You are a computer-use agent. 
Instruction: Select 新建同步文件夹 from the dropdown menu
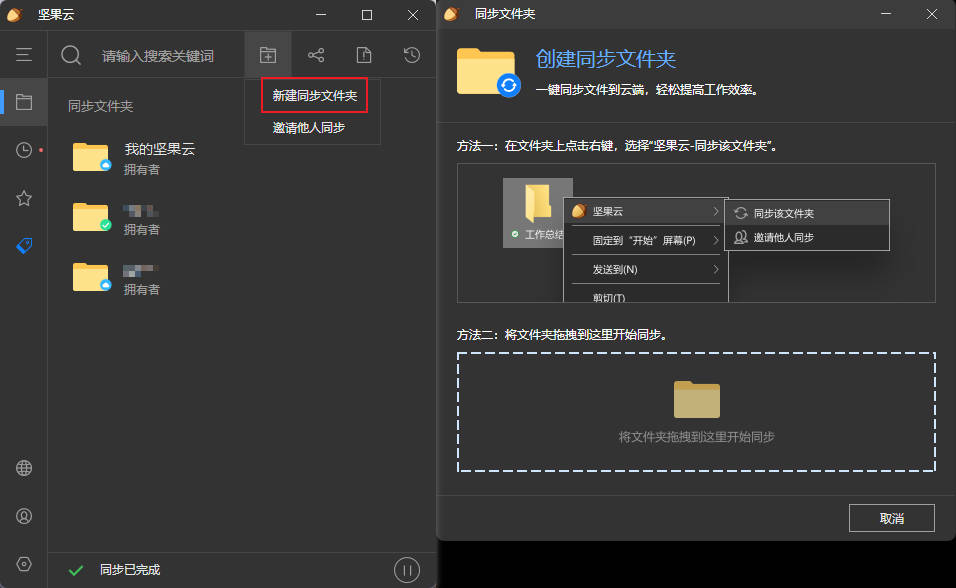tap(314, 96)
